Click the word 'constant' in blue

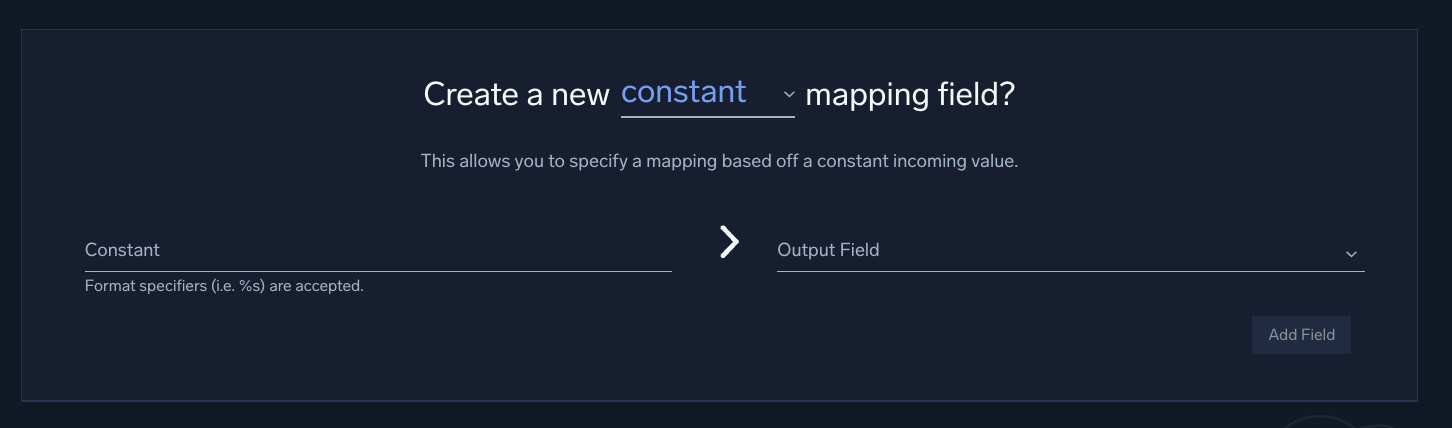(684, 92)
